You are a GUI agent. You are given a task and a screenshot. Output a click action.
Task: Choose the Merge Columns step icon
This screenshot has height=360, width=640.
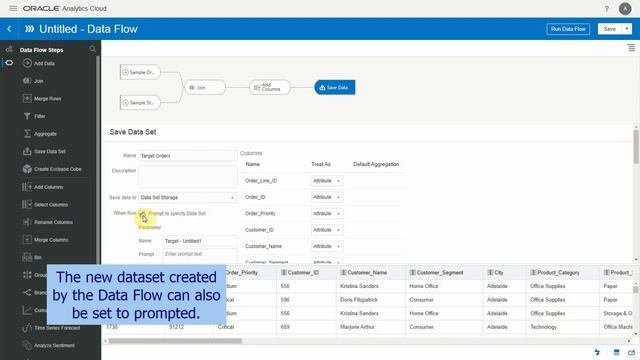[27, 240]
